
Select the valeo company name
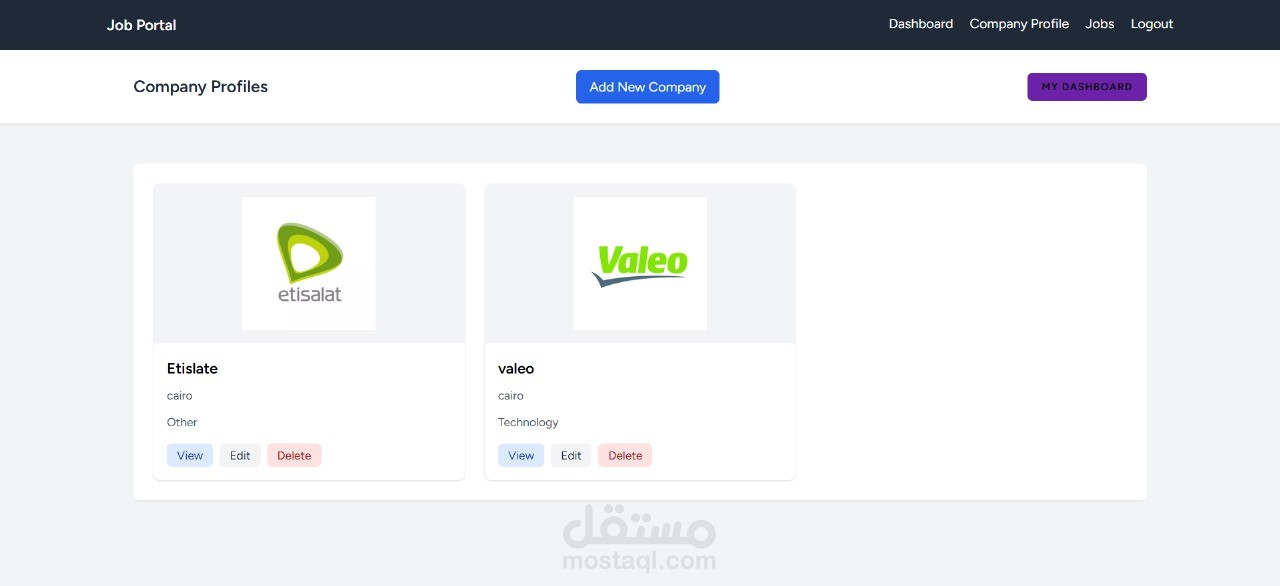click(516, 368)
